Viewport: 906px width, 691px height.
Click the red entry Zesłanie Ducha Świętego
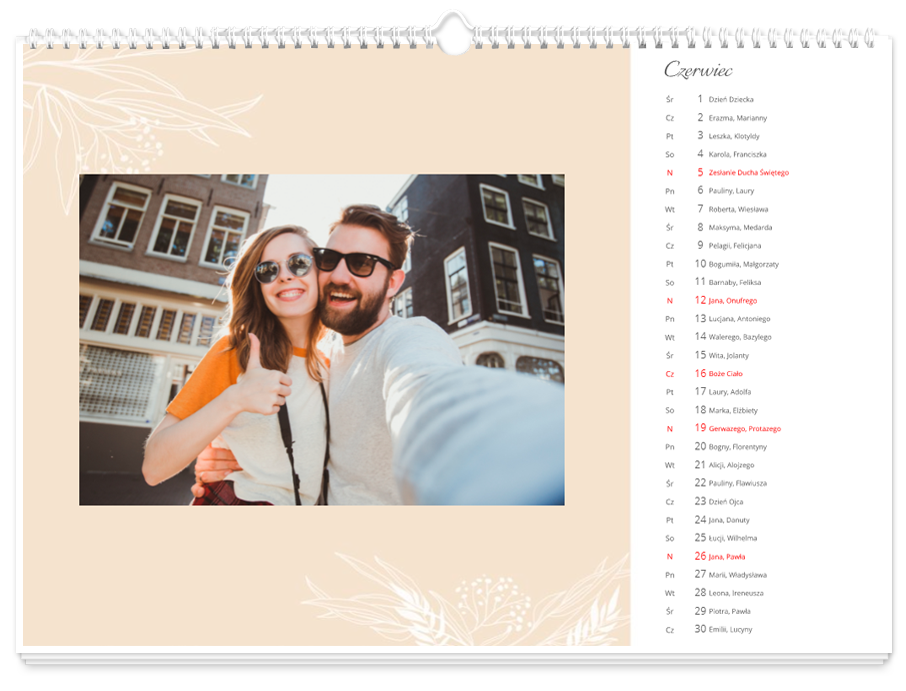(747, 173)
